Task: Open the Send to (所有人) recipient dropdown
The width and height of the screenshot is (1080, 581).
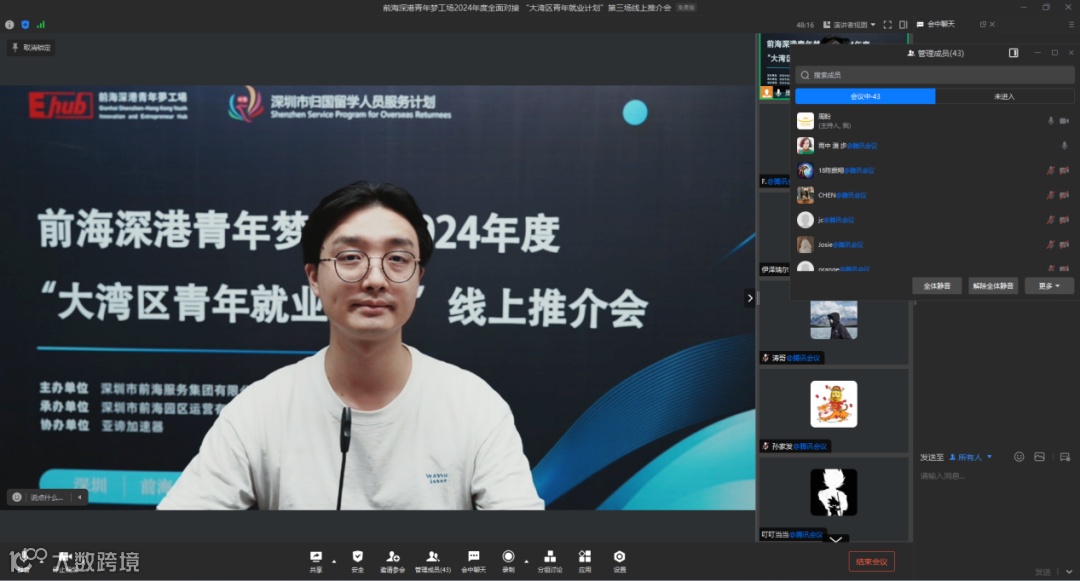Action: point(970,457)
